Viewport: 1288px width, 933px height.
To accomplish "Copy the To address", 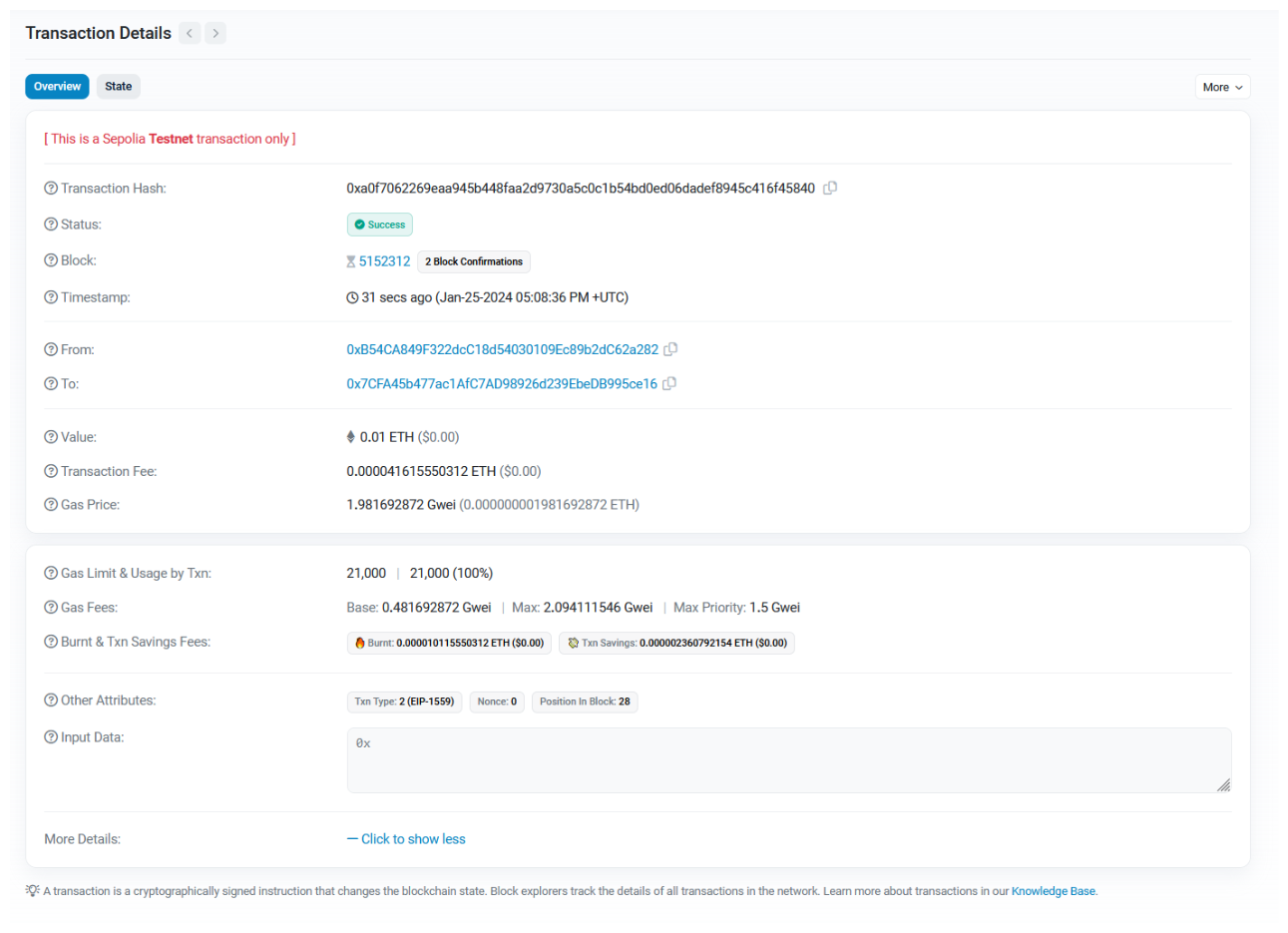I will pyautogui.click(x=669, y=383).
